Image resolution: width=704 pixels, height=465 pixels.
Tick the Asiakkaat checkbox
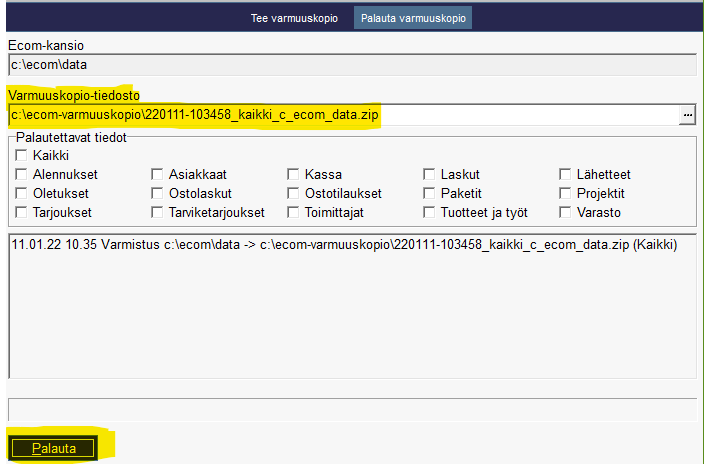pos(157,174)
